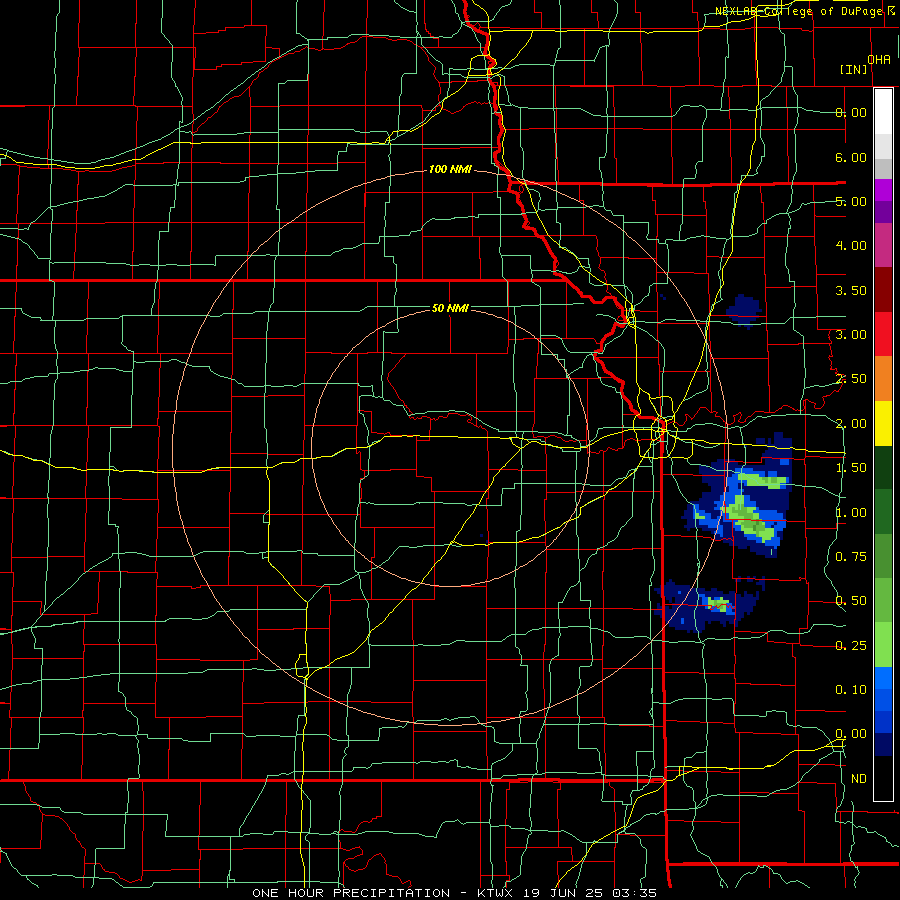Select the 0.25 legend value
The height and width of the screenshot is (900, 900).
[x=851, y=646]
